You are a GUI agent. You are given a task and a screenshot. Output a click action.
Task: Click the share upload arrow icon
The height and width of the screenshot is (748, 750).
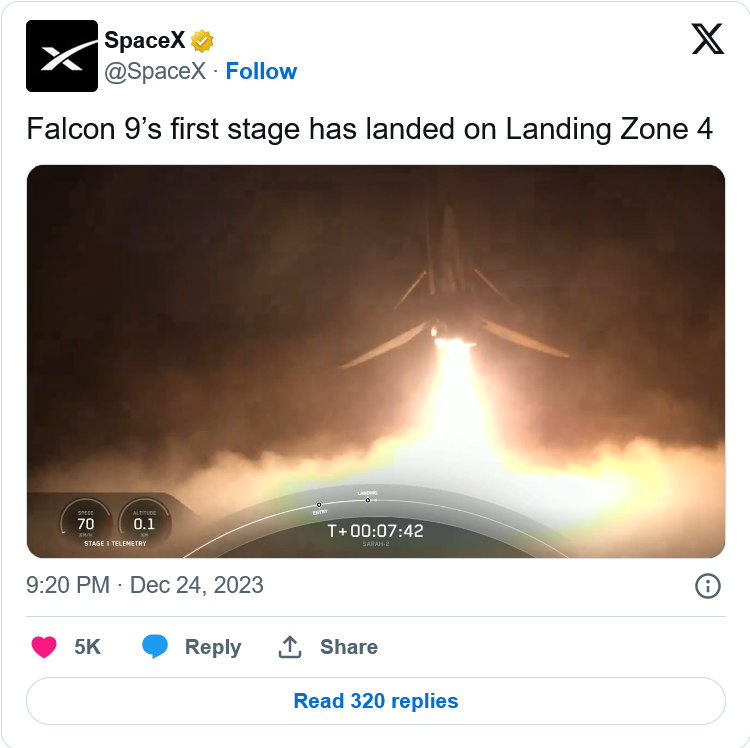click(290, 647)
